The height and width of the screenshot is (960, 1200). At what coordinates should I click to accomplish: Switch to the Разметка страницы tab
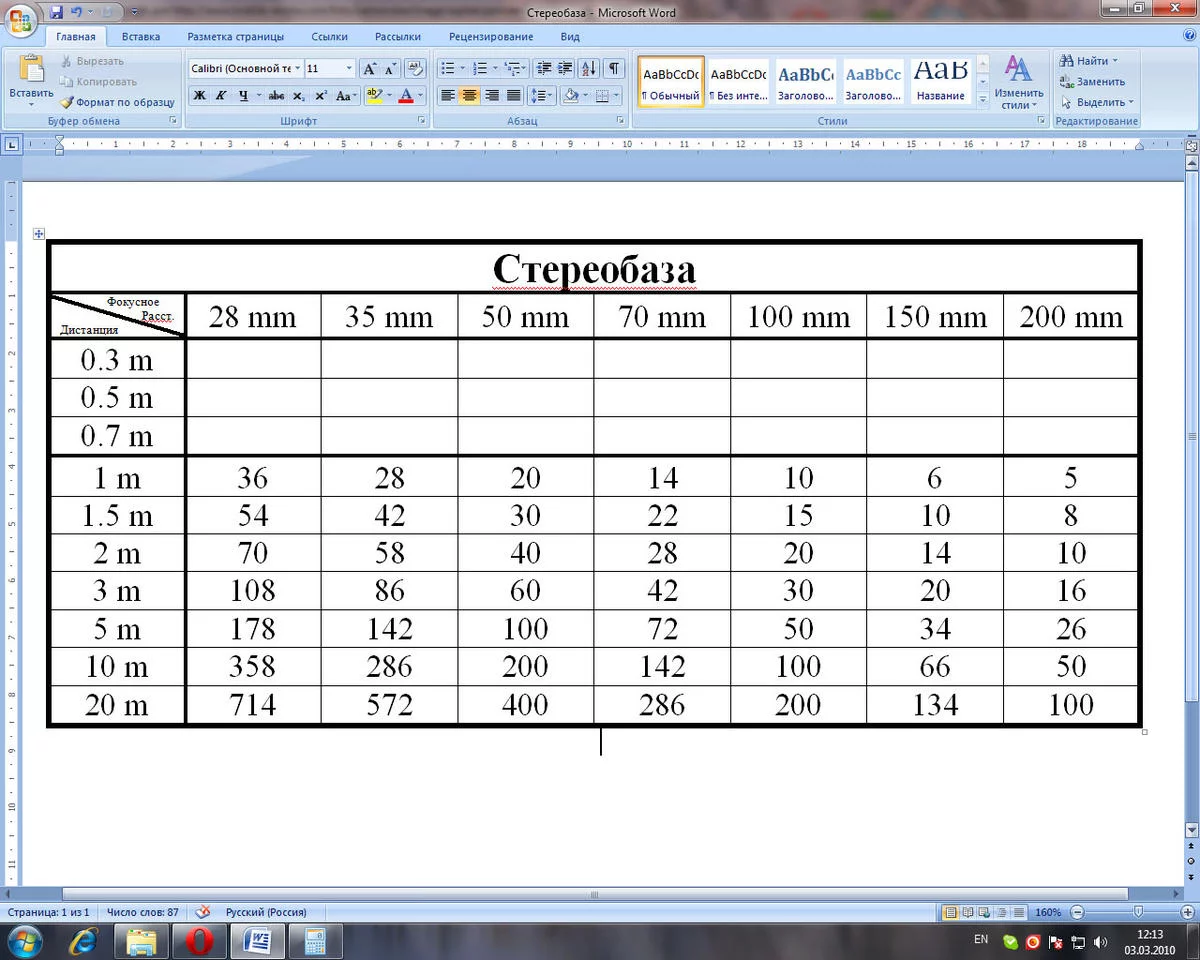tap(236, 37)
